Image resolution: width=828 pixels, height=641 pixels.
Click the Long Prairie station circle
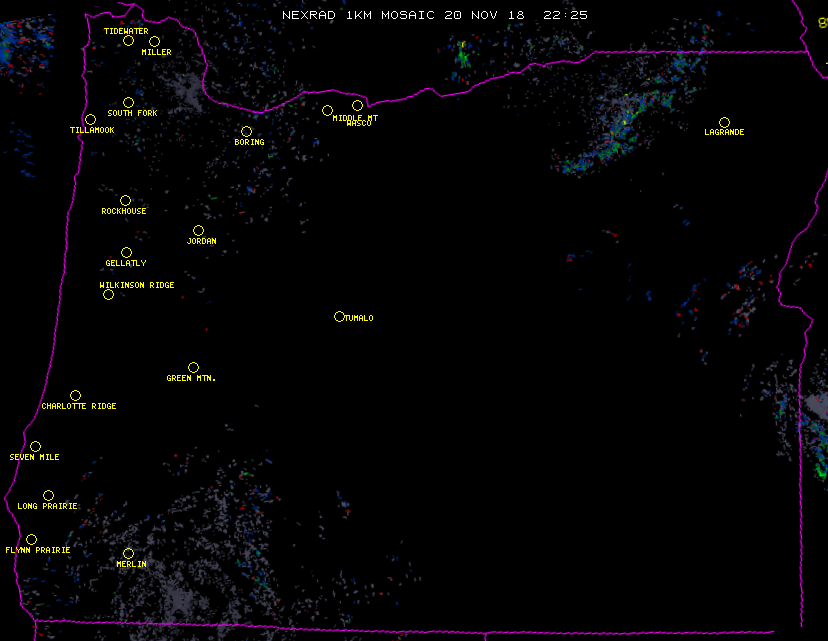pos(48,496)
